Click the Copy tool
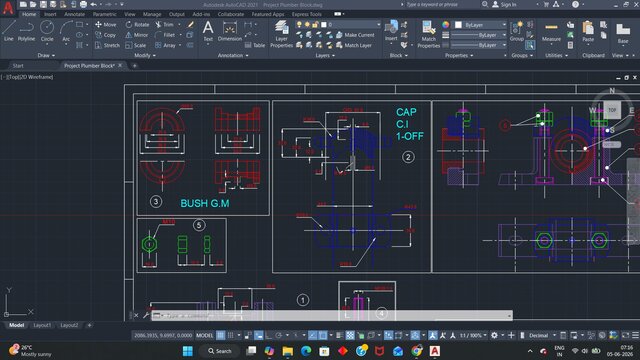Screen dimensions: 640x360 coord(106,35)
